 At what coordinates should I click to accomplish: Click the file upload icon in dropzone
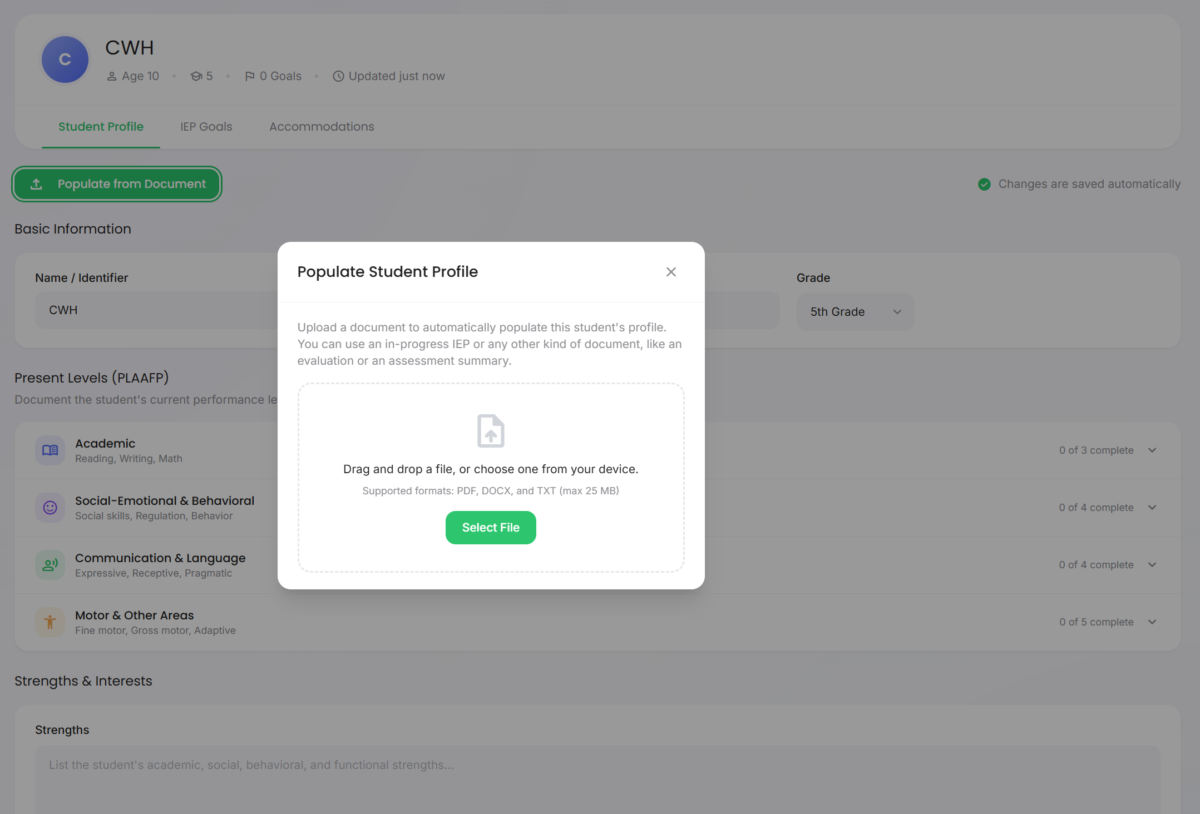[490, 431]
